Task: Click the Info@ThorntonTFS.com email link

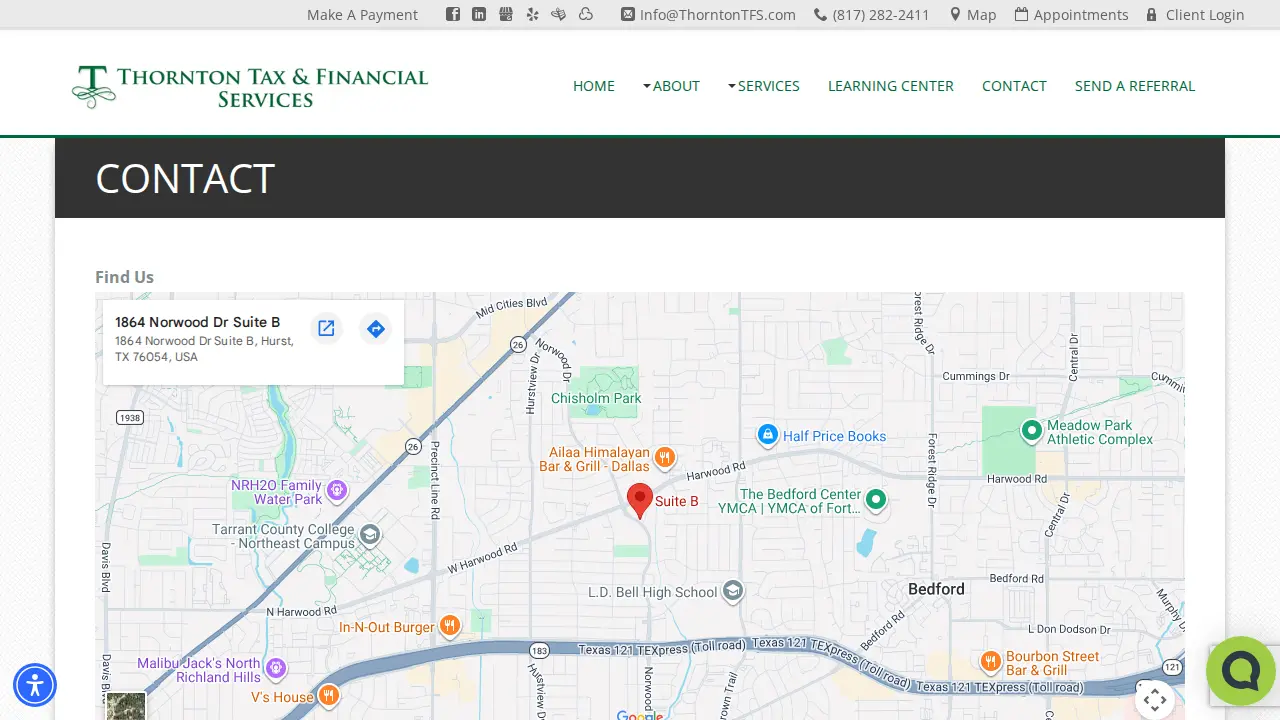Action: [x=718, y=15]
